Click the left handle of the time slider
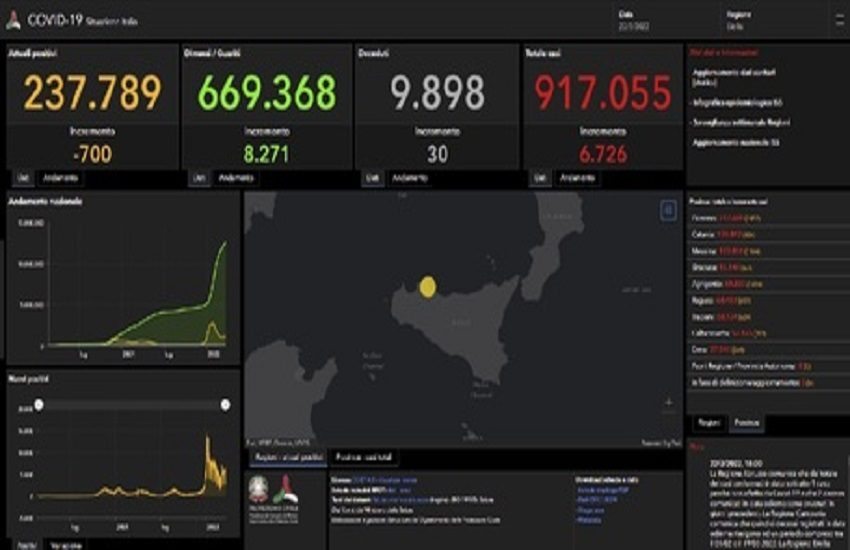Image resolution: width=850 pixels, height=550 pixels. (x=39, y=404)
